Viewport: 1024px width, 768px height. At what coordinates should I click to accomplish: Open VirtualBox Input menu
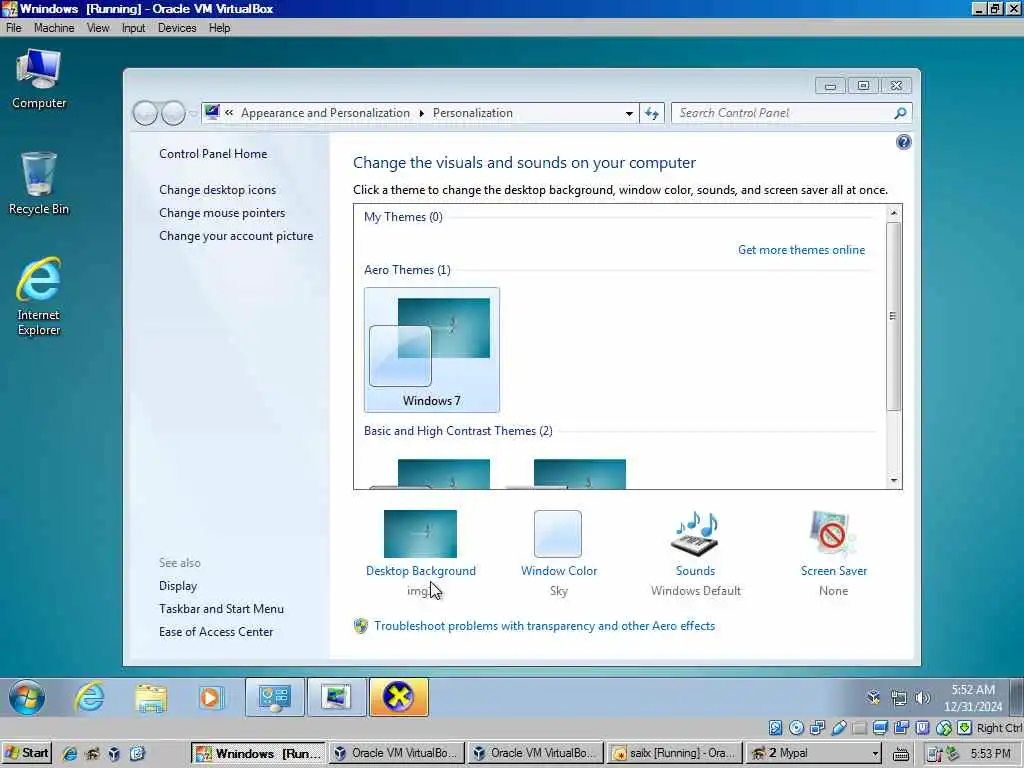point(133,28)
